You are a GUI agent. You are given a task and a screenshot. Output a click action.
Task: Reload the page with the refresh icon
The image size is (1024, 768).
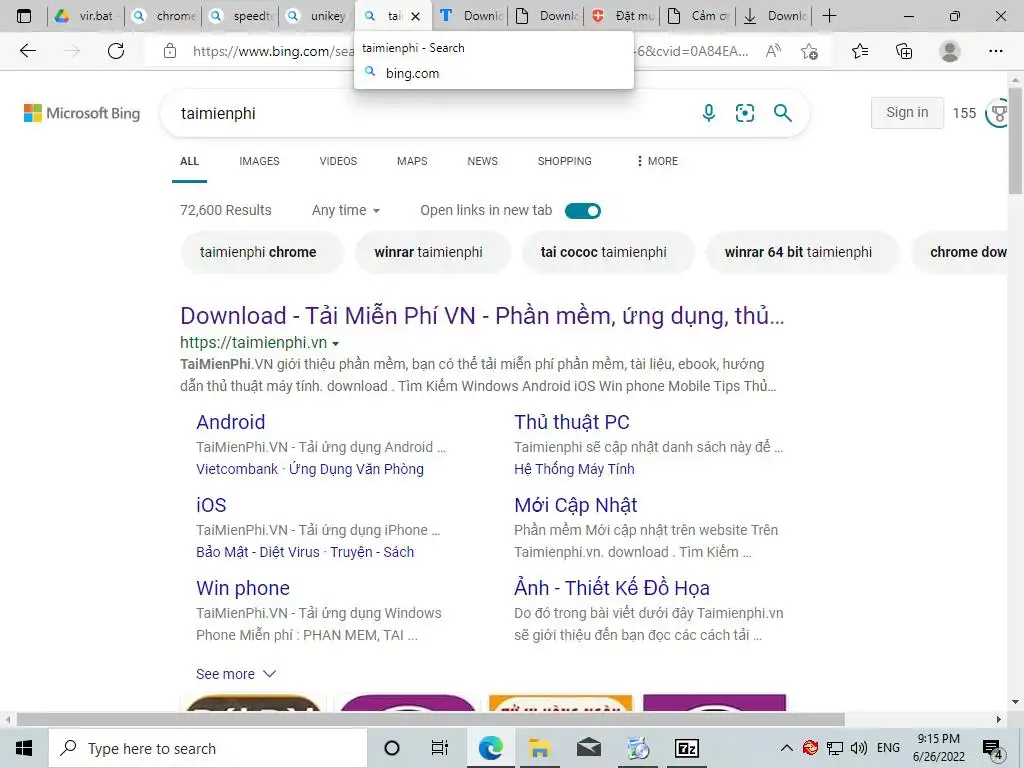click(x=116, y=51)
